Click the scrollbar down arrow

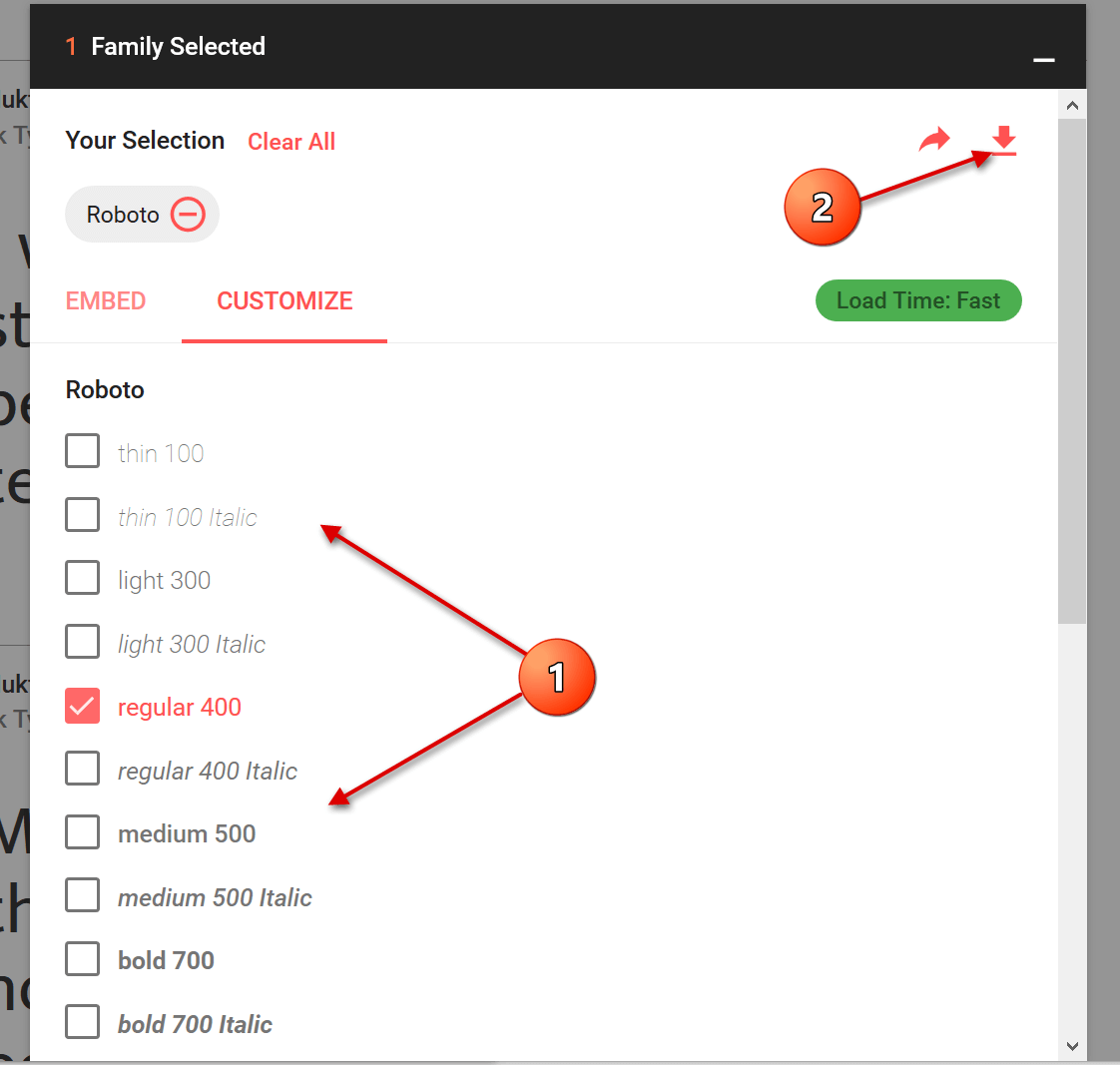[1071, 1046]
